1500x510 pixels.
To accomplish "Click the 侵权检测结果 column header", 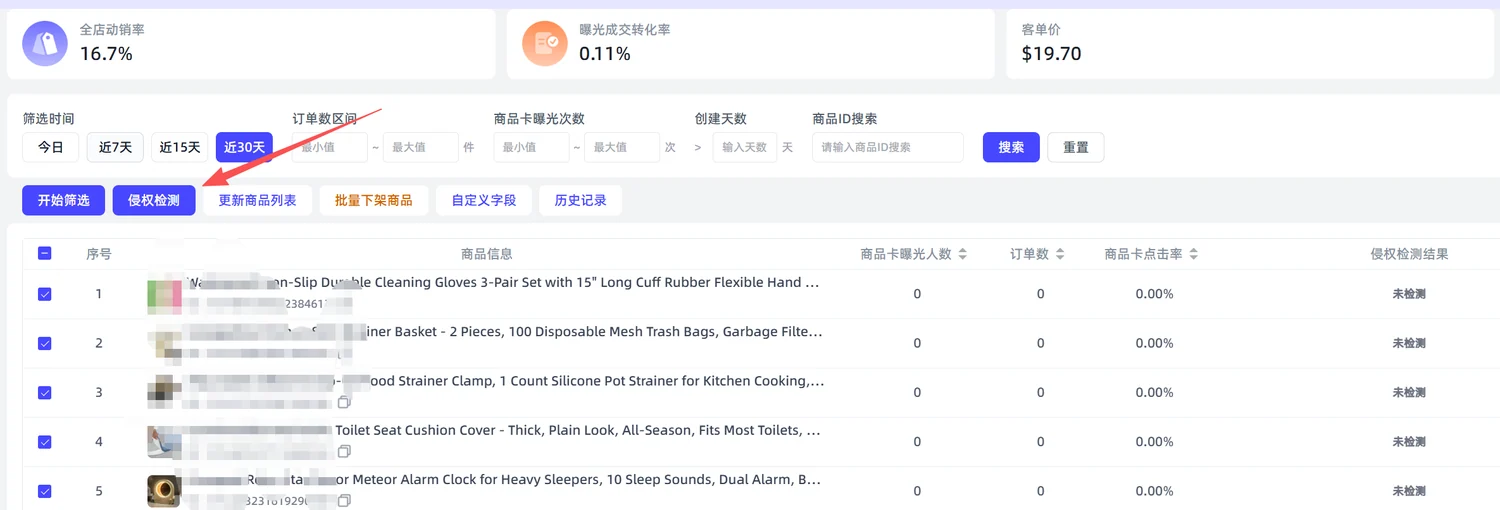I will (1409, 254).
